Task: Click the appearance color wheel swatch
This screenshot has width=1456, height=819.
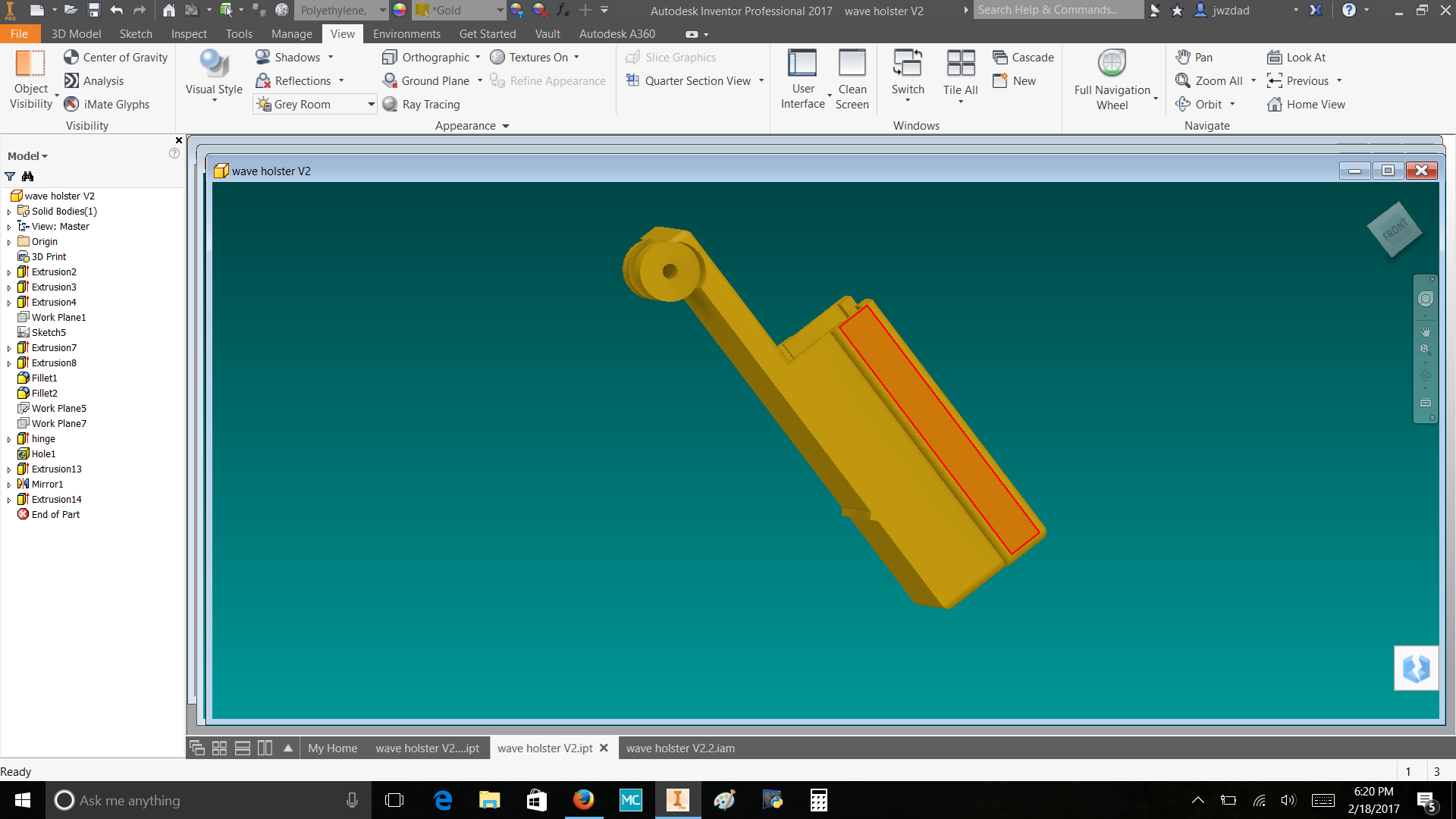Action: point(400,11)
